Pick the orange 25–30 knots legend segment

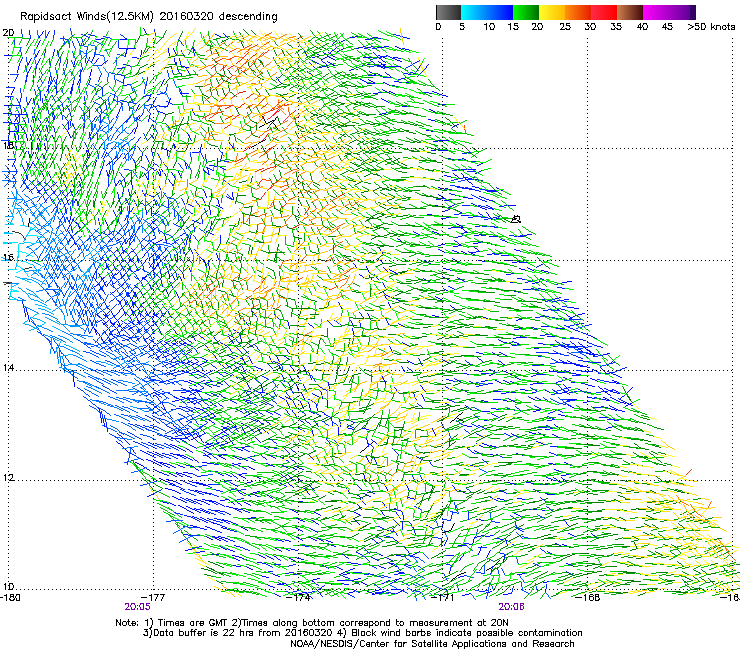pos(578,12)
